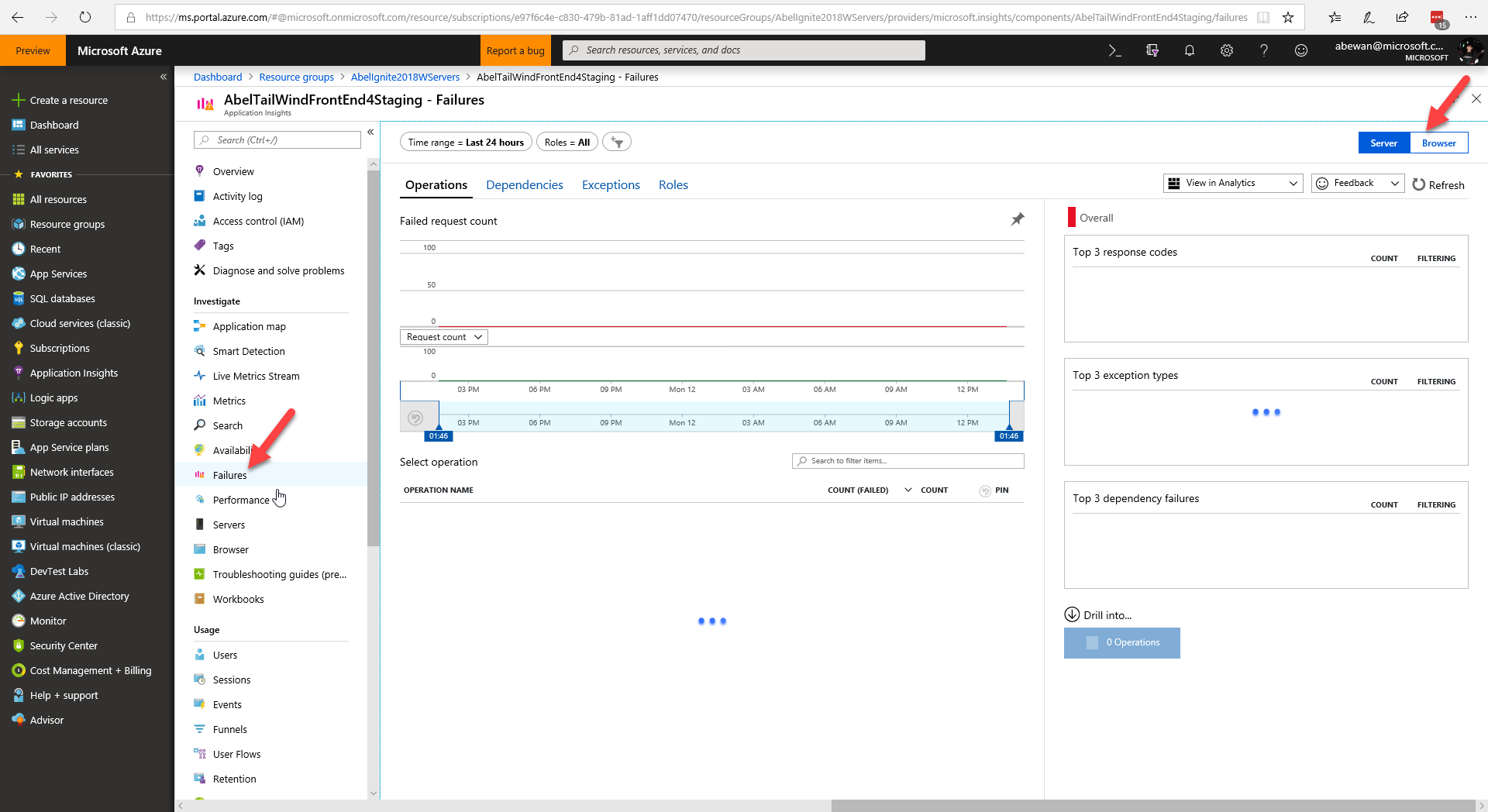Reload page with browser refresh button

[x=85, y=17]
